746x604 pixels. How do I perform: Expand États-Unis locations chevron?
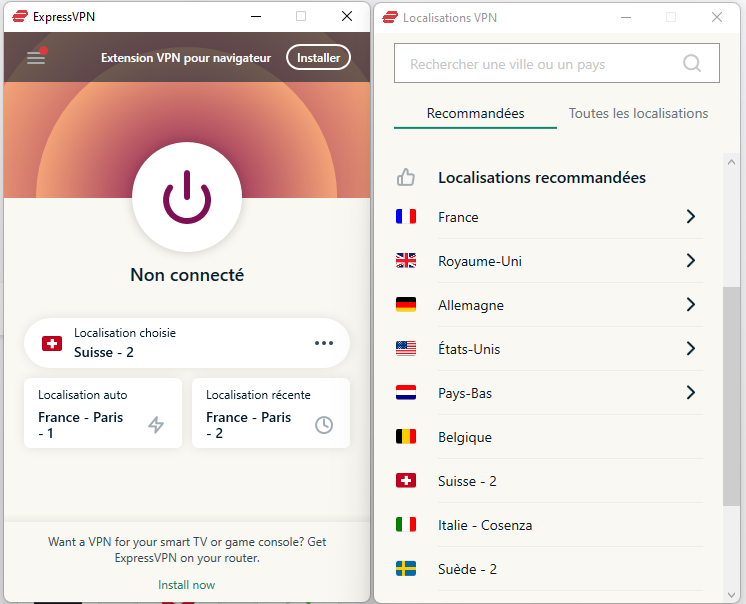tap(691, 349)
